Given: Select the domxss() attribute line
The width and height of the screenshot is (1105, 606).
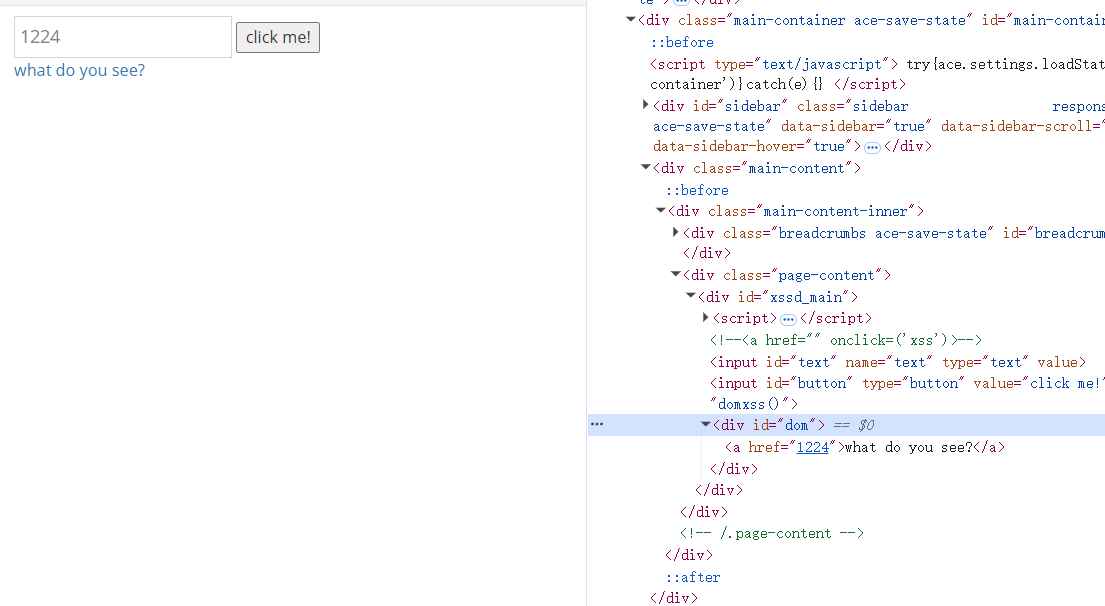Looking at the screenshot, I should click(x=754, y=404).
